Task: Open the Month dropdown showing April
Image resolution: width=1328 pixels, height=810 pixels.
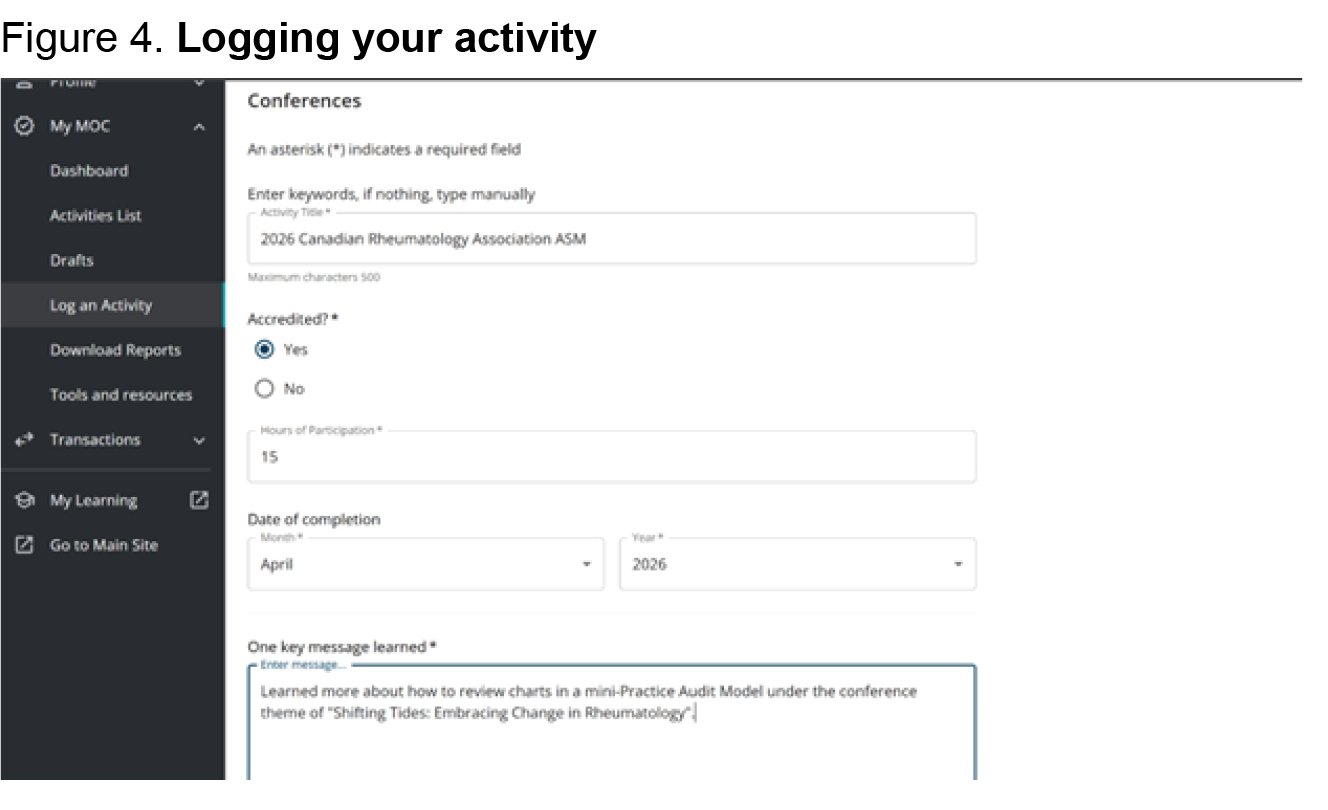Action: tap(426, 564)
